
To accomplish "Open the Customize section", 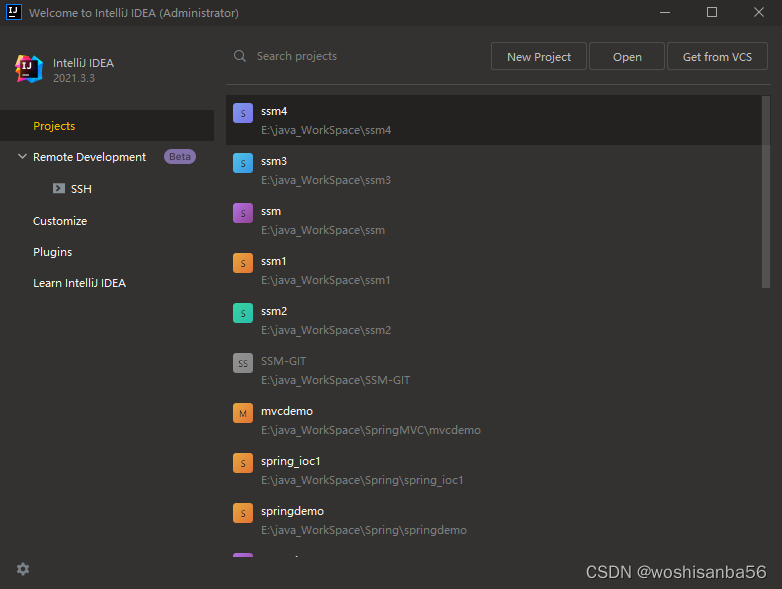I will [x=60, y=221].
